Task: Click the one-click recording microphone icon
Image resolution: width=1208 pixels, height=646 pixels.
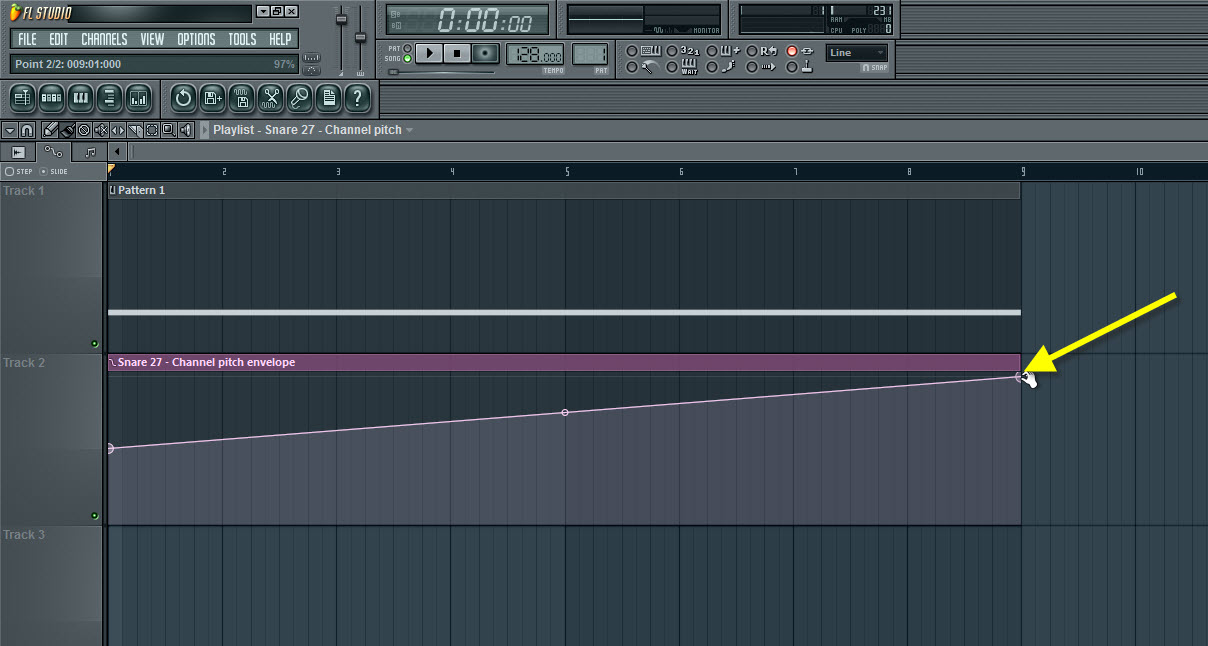Action: point(300,98)
